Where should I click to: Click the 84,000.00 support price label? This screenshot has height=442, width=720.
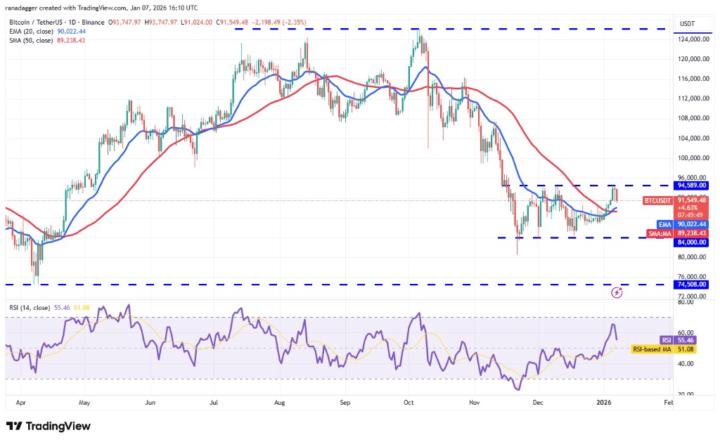[x=691, y=242]
